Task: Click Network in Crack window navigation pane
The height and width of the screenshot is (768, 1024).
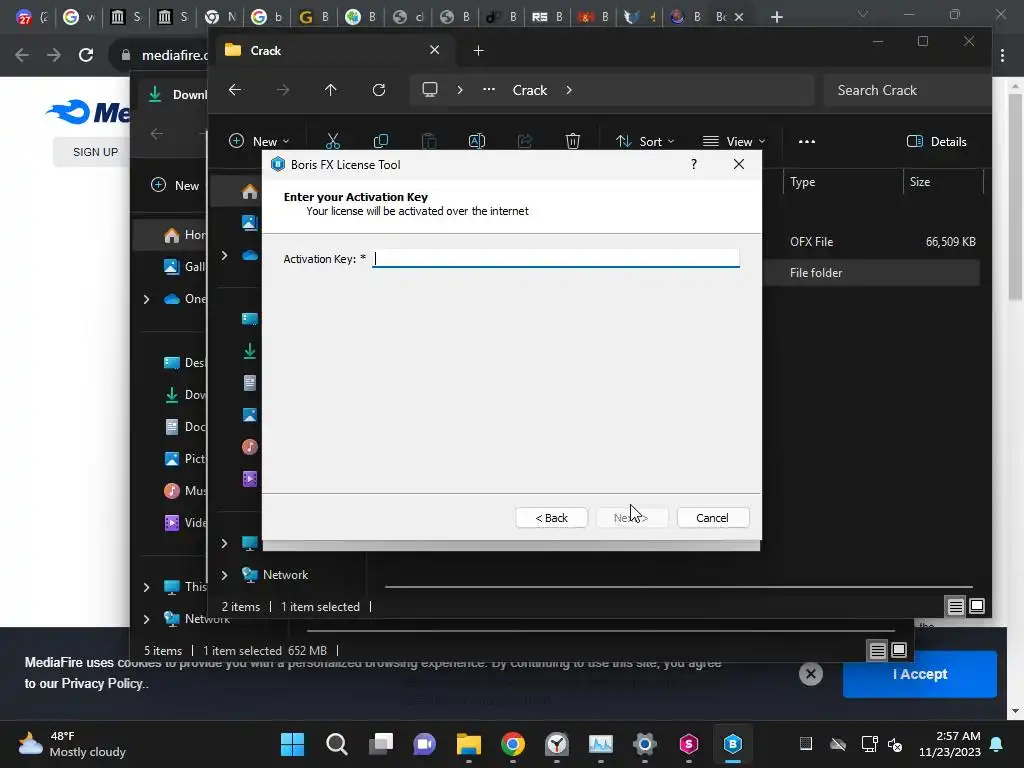Action: (285, 575)
